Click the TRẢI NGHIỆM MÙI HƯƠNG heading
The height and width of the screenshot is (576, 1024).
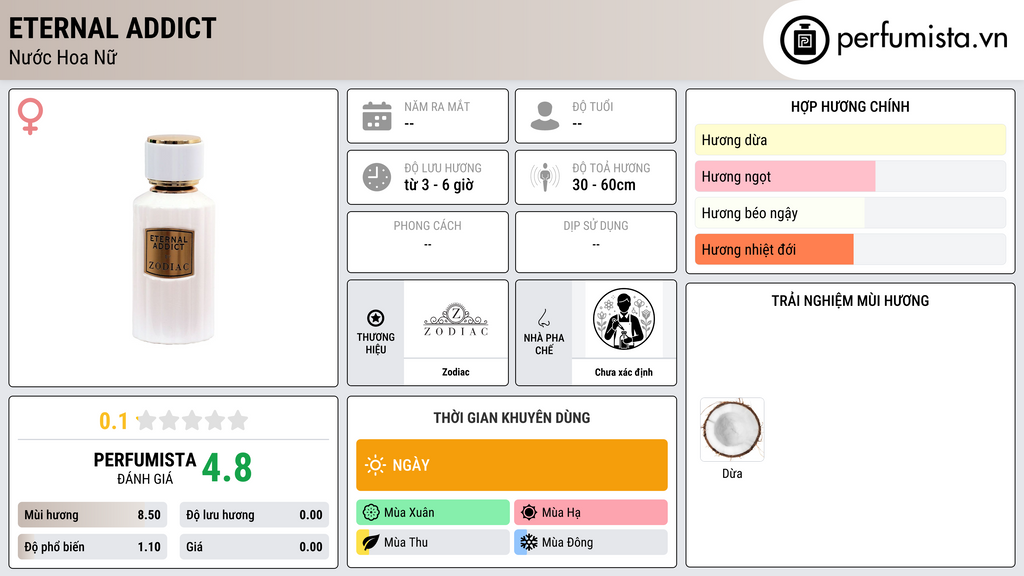point(850,301)
